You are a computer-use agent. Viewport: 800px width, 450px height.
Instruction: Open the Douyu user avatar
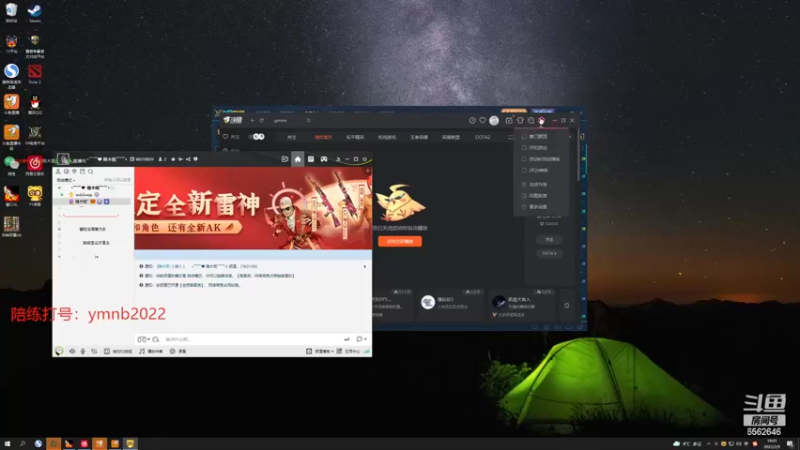point(494,120)
